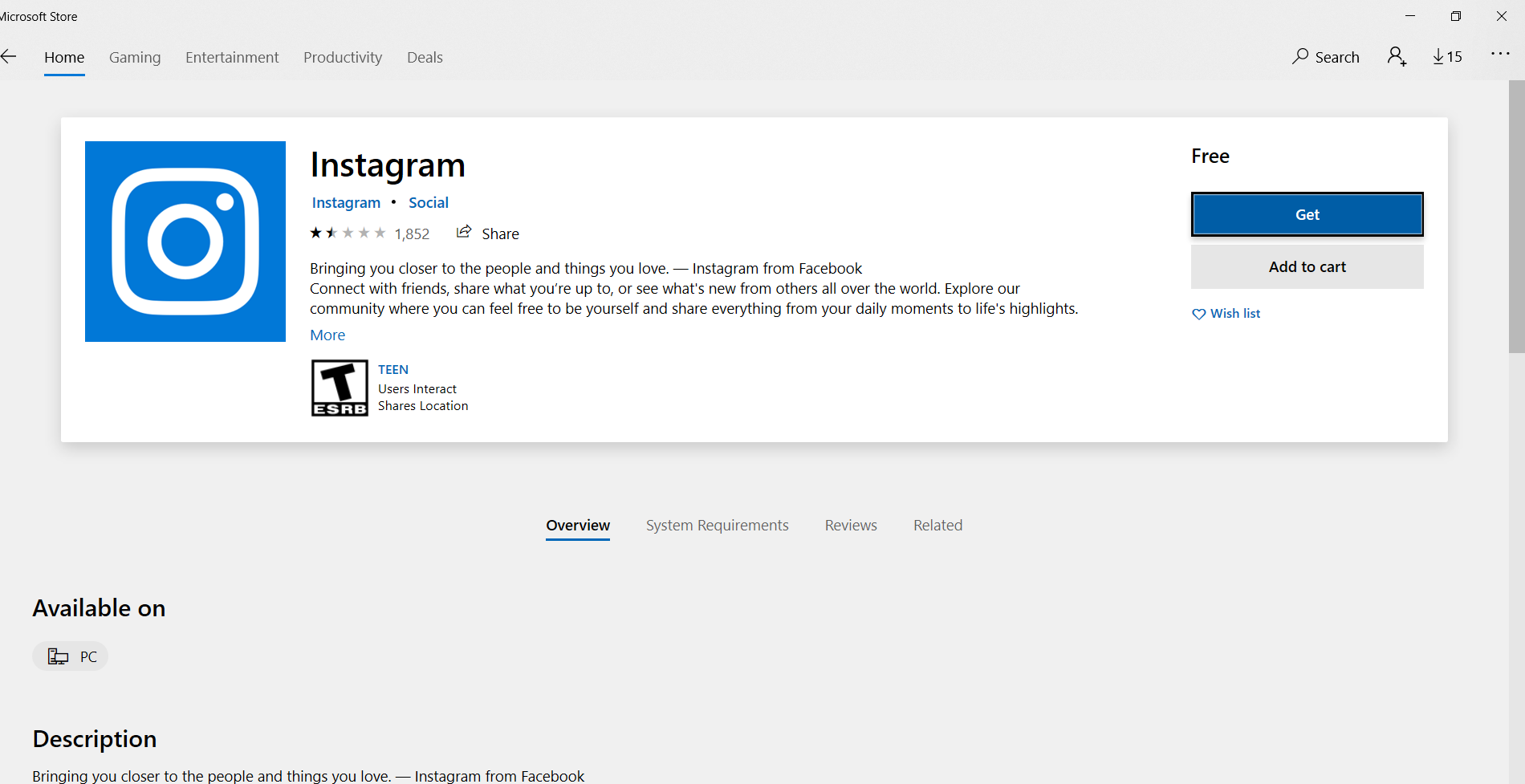Add Instagram to Wish list

click(x=1226, y=313)
